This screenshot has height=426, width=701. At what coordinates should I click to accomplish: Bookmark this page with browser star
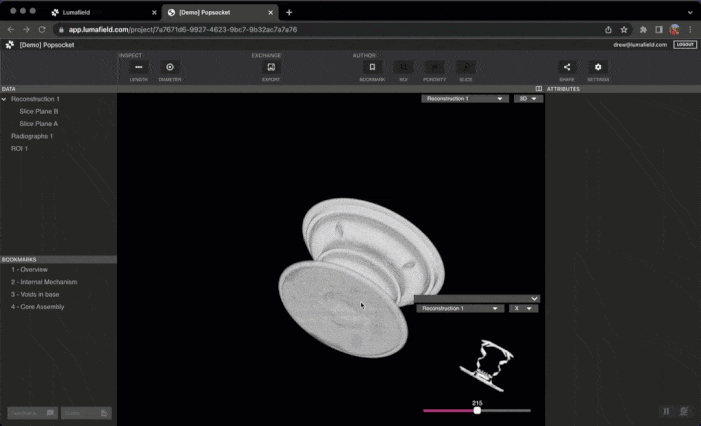pyautogui.click(x=624, y=30)
